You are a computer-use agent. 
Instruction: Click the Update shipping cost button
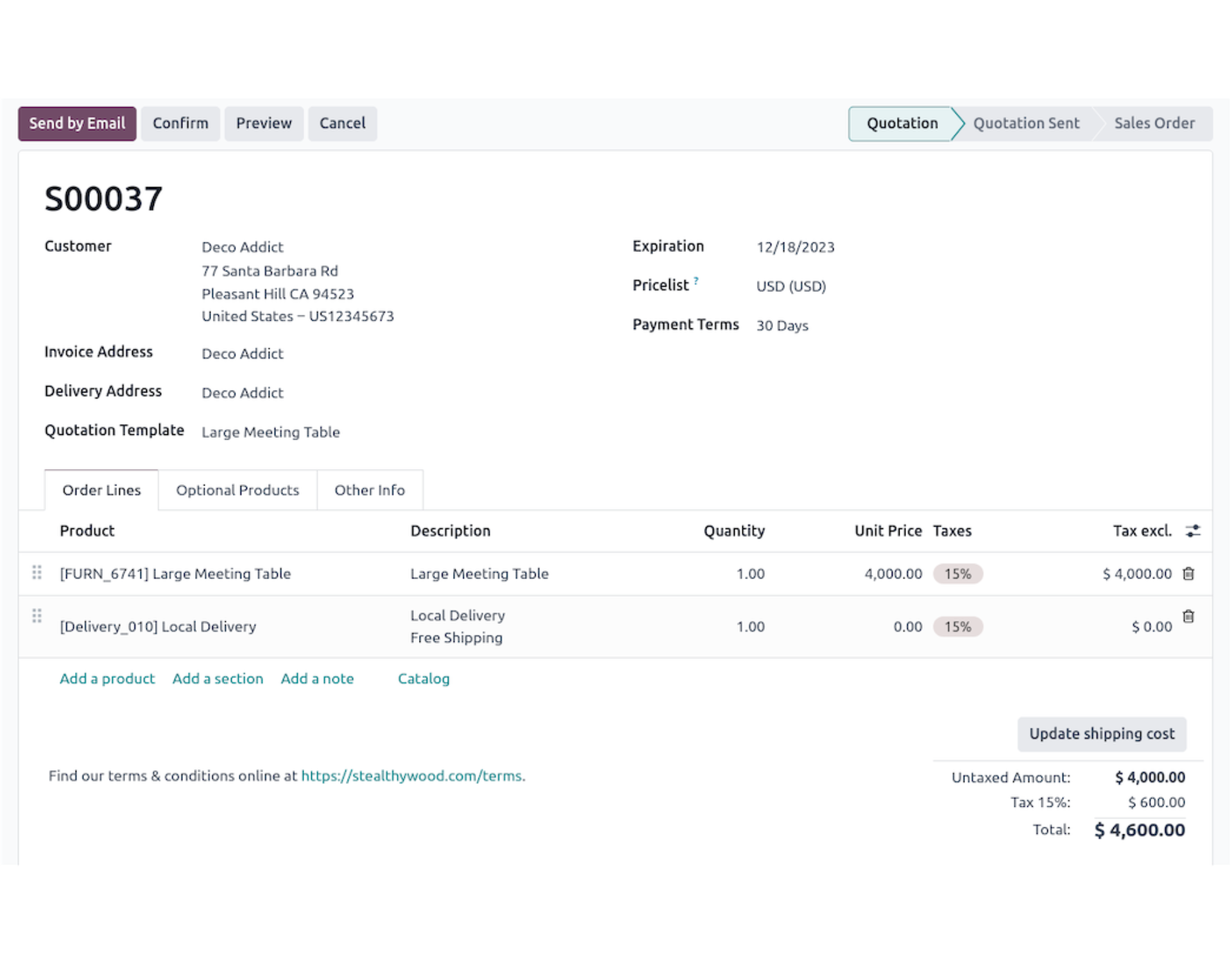coord(1102,734)
